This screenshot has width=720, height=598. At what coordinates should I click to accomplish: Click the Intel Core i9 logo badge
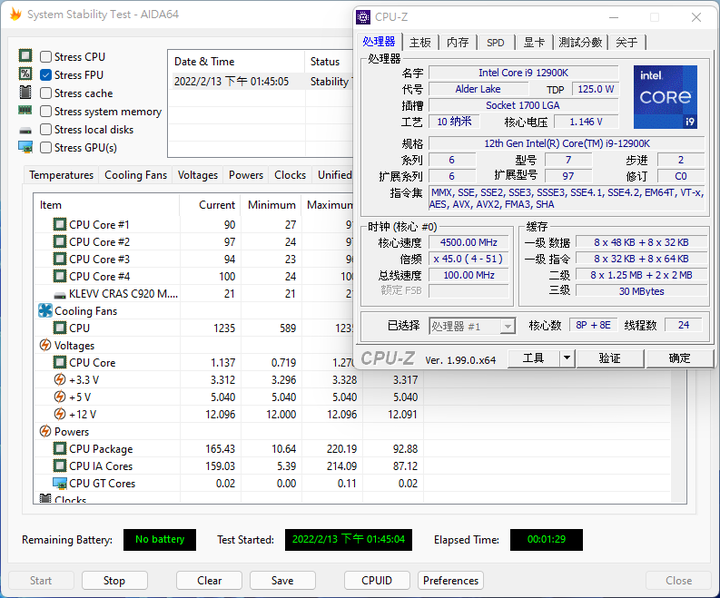pos(665,97)
